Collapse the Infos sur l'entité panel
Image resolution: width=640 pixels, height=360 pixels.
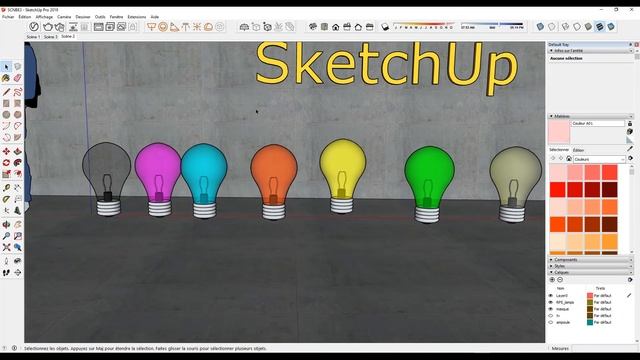coord(591,51)
